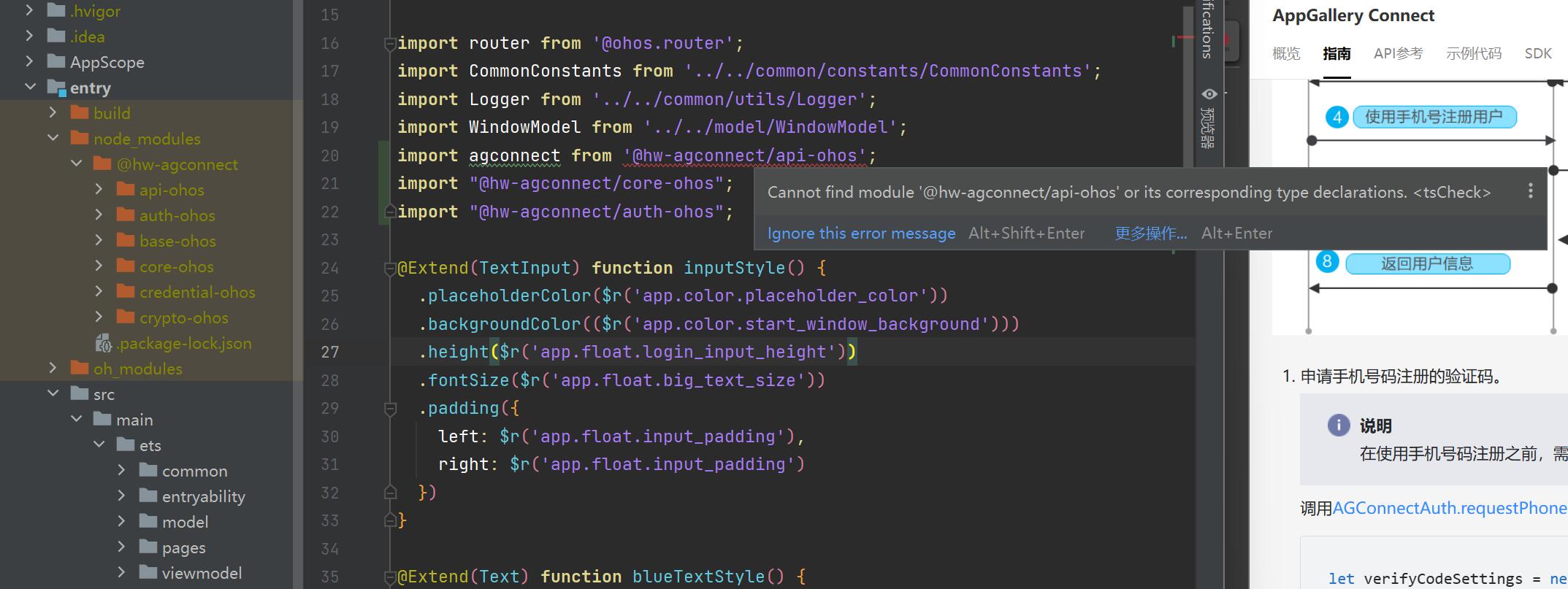The image size is (1568, 589).
Task: Click the core-ohos folder icon
Action: [x=126, y=266]
